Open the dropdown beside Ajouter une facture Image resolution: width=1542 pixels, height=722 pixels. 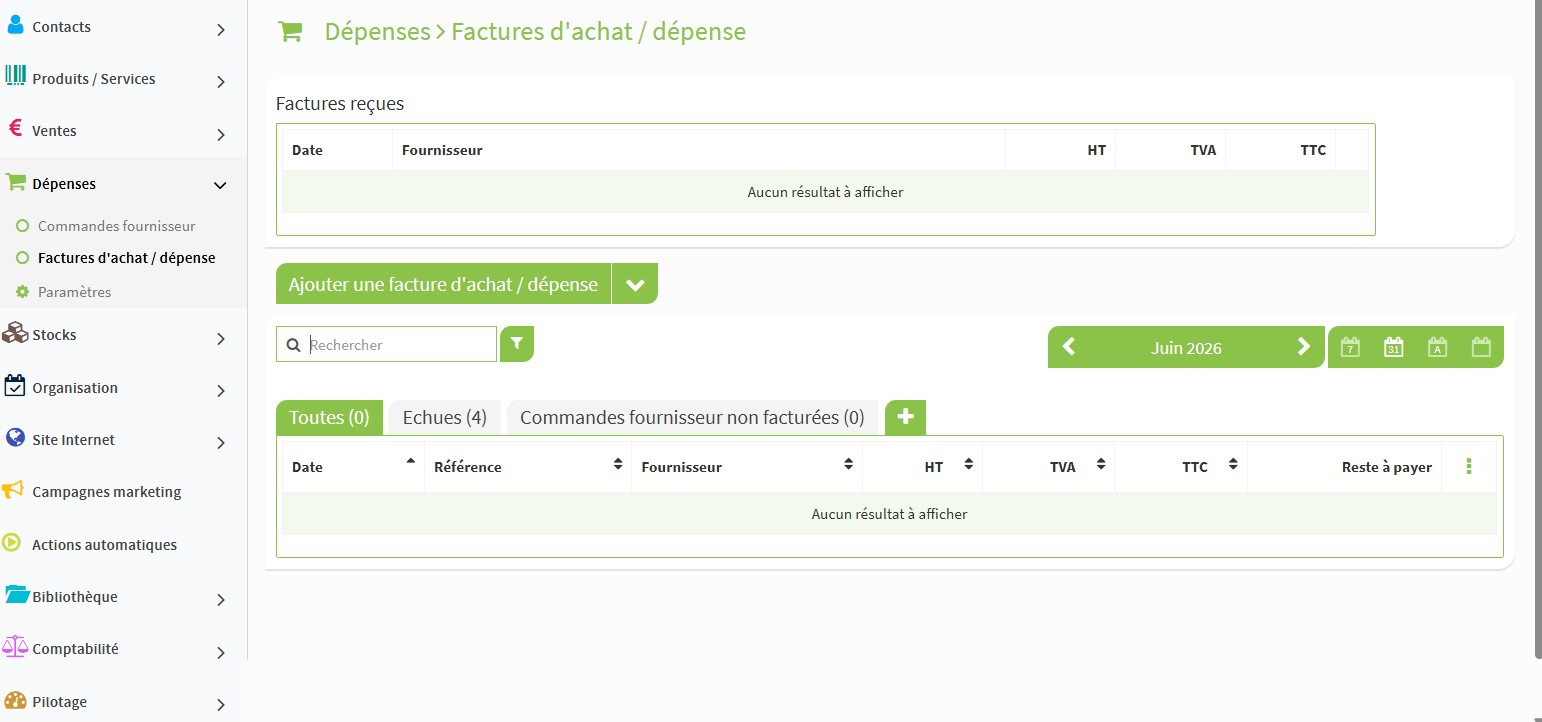(x=635, y=284)
